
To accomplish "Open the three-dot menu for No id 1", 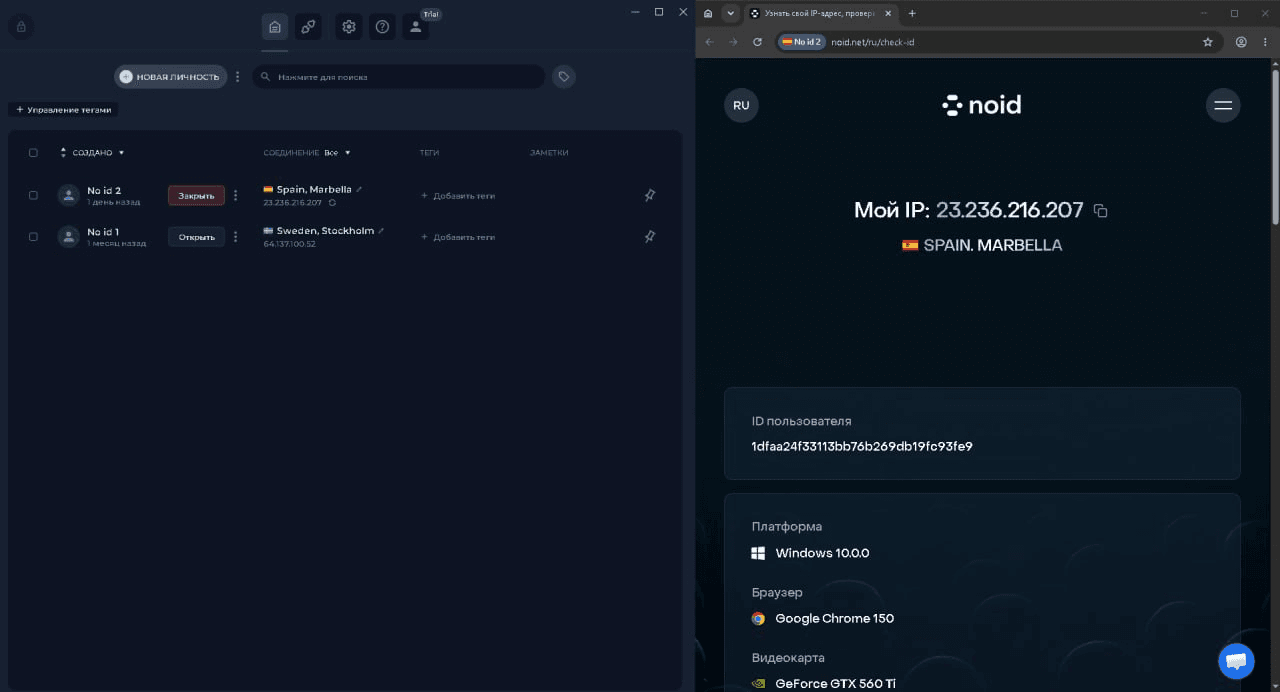I will click(236, 237).
